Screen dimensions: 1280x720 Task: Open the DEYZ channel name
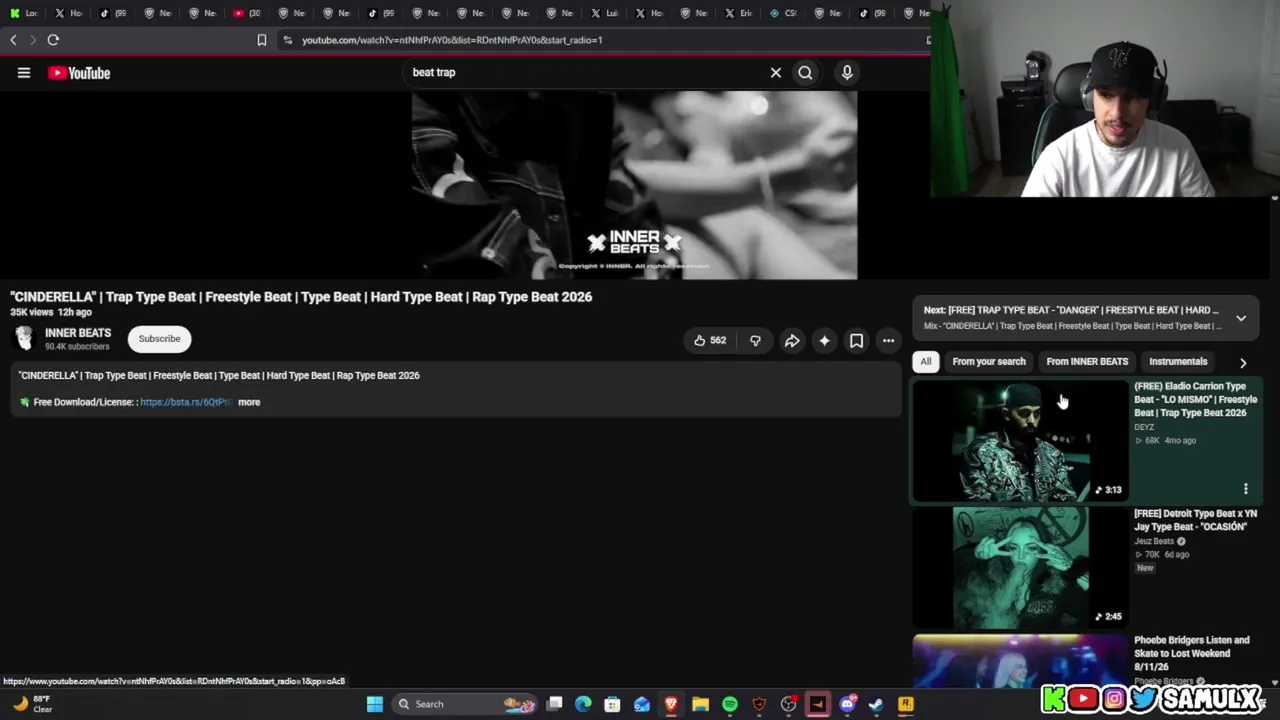pyautogui.click(x=1144, y=427)
